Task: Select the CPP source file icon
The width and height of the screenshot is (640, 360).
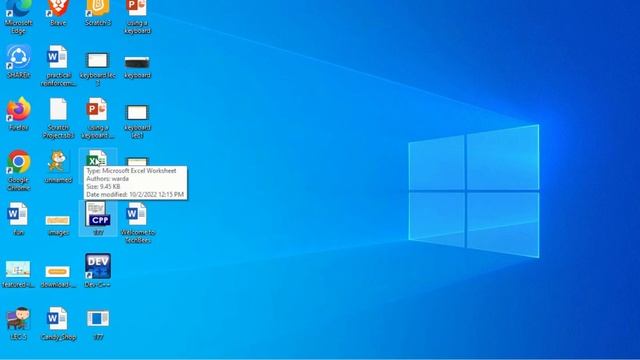Action: pyautogui.click(x=98, y=214)
